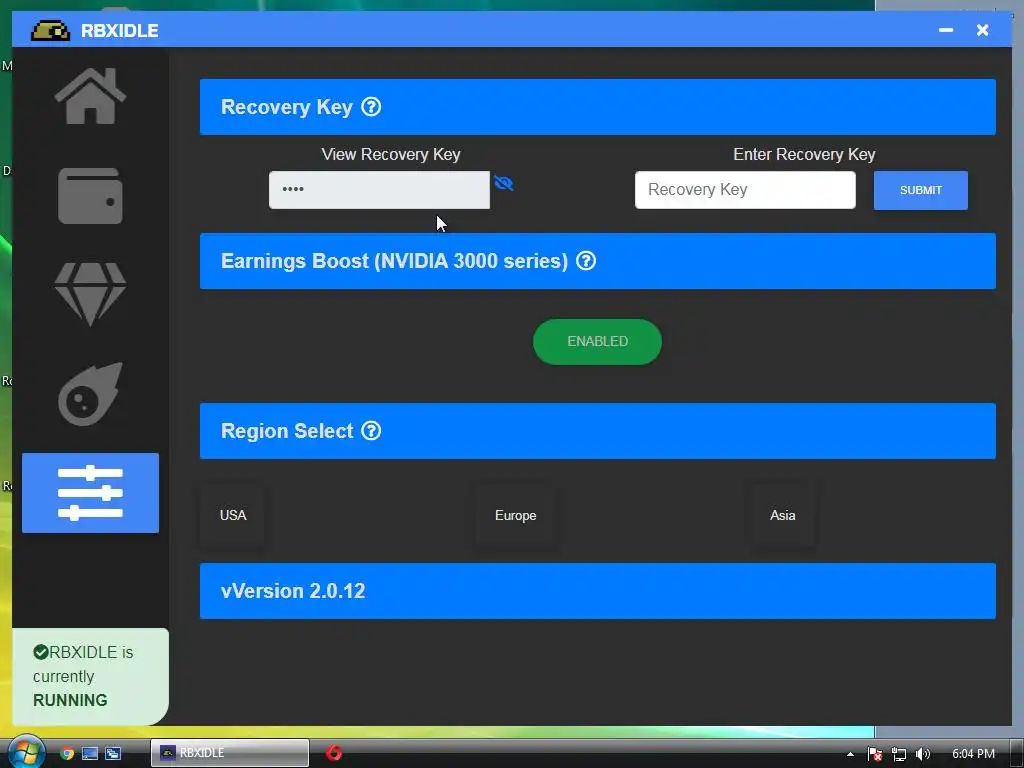Select the Settings sliders tab in sidebar
1024x768 pixels.
tap(90, 493)
